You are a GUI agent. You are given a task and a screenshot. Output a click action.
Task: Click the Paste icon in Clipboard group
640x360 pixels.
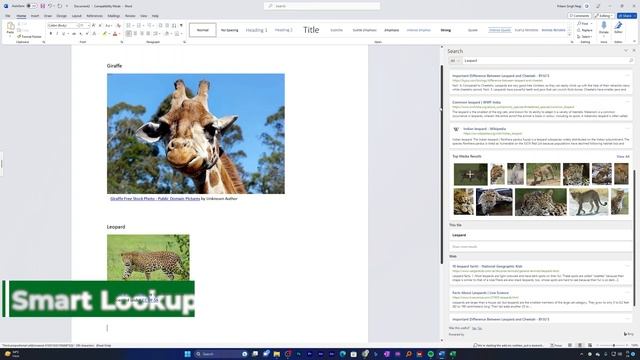10,28
